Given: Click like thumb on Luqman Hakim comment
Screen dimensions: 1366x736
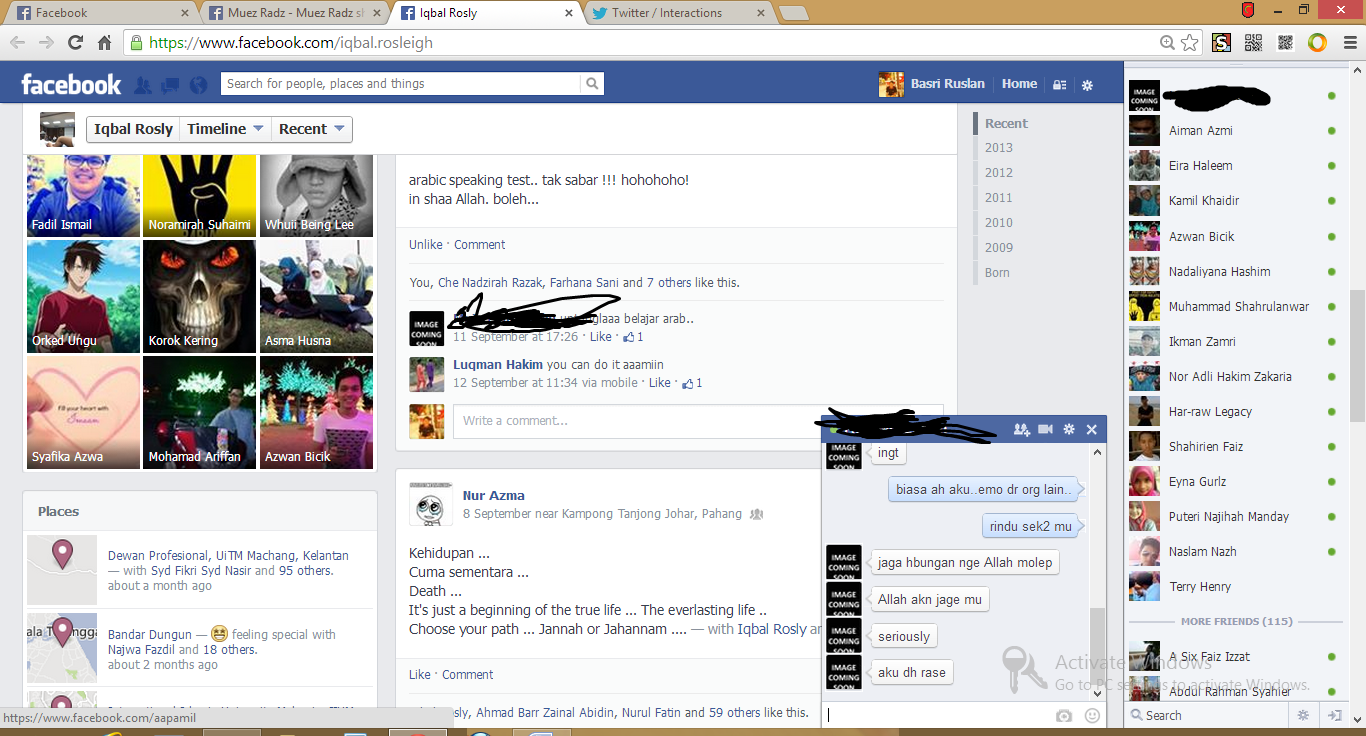Looking at the screenshot, I should coord(687,383).
